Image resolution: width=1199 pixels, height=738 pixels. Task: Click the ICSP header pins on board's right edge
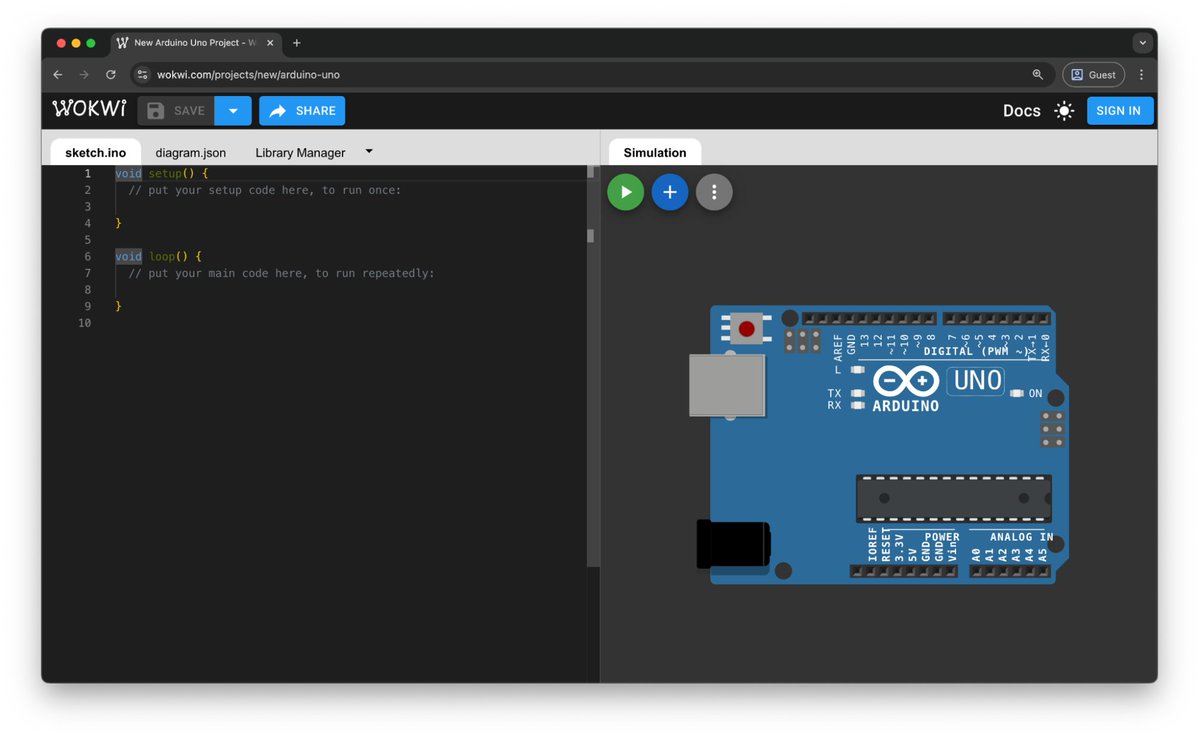tap(1052, 429)
